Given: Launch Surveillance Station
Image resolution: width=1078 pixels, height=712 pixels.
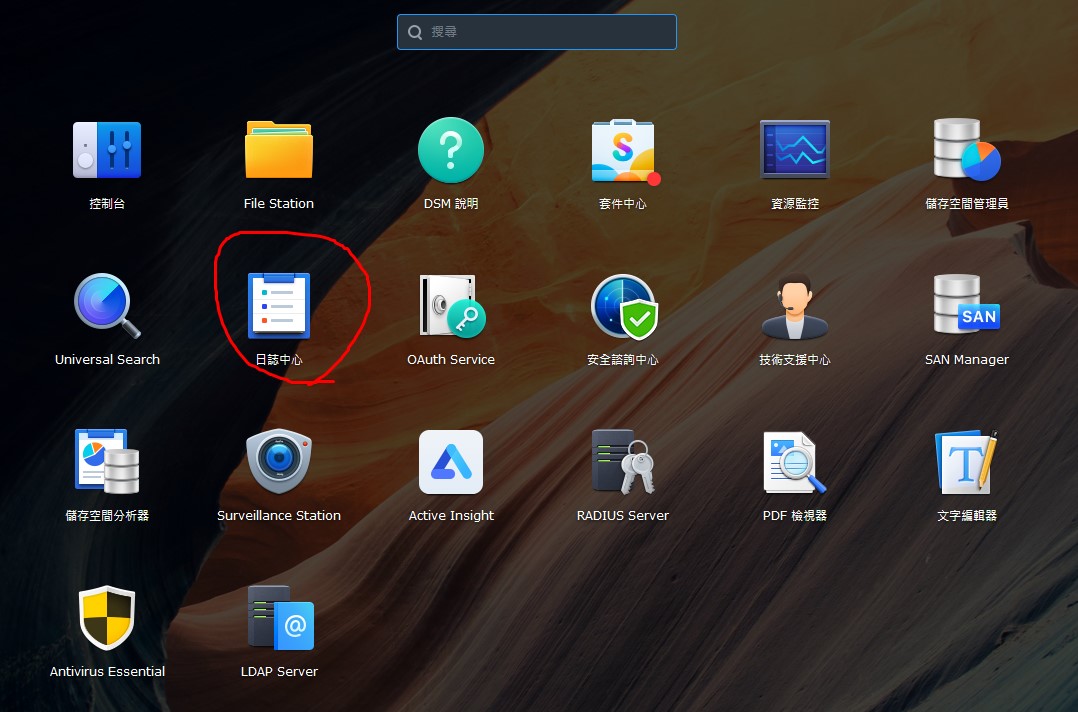Looking at the screenshot, I should (279, 463).
